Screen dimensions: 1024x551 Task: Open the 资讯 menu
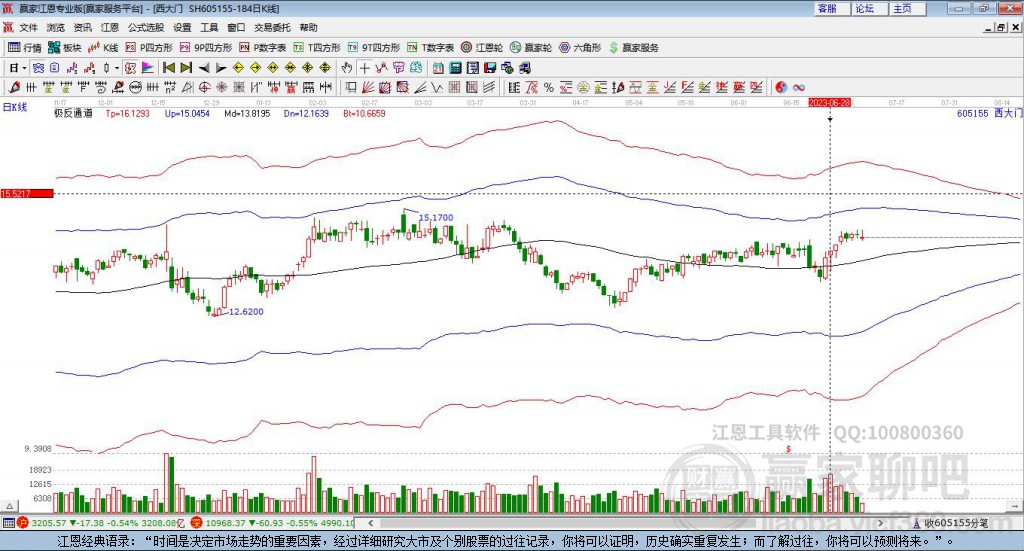[82, 27]
